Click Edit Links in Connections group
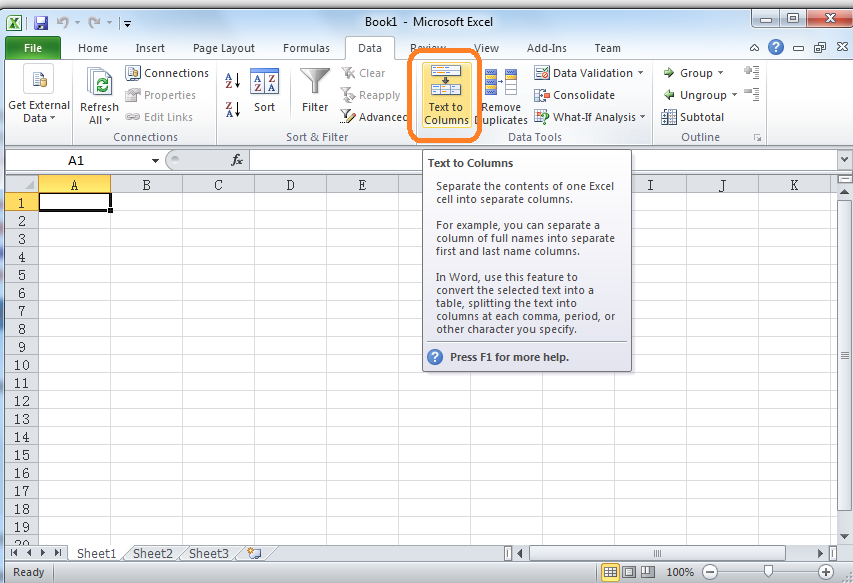 (x=159, y=117)
